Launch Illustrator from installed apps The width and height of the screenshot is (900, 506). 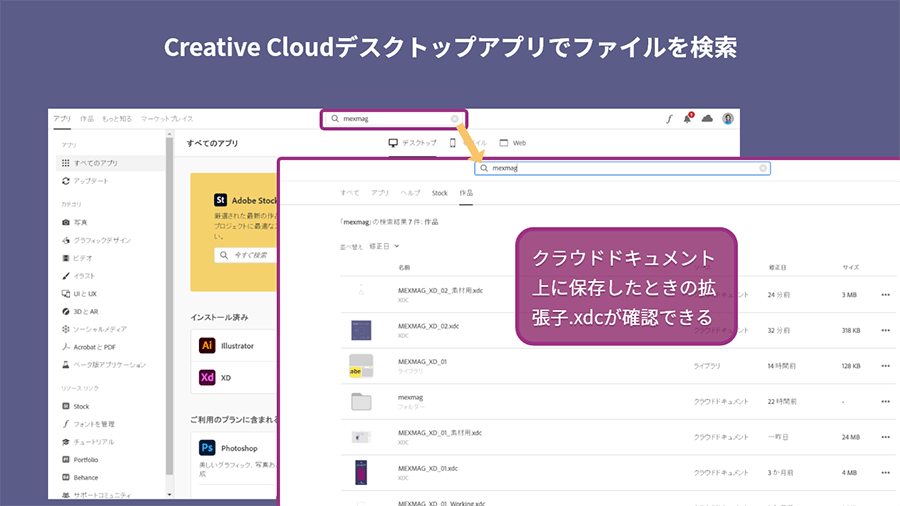[208, 346]
